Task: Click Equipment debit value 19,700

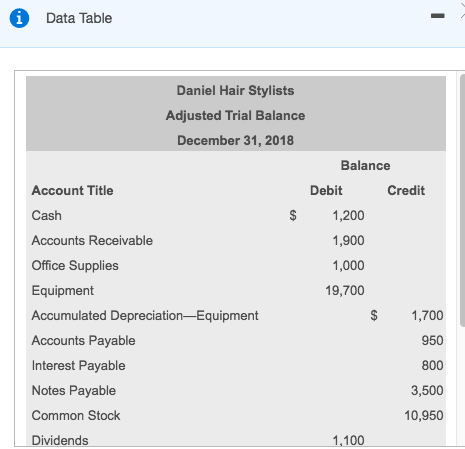Action: pos(345,291)
